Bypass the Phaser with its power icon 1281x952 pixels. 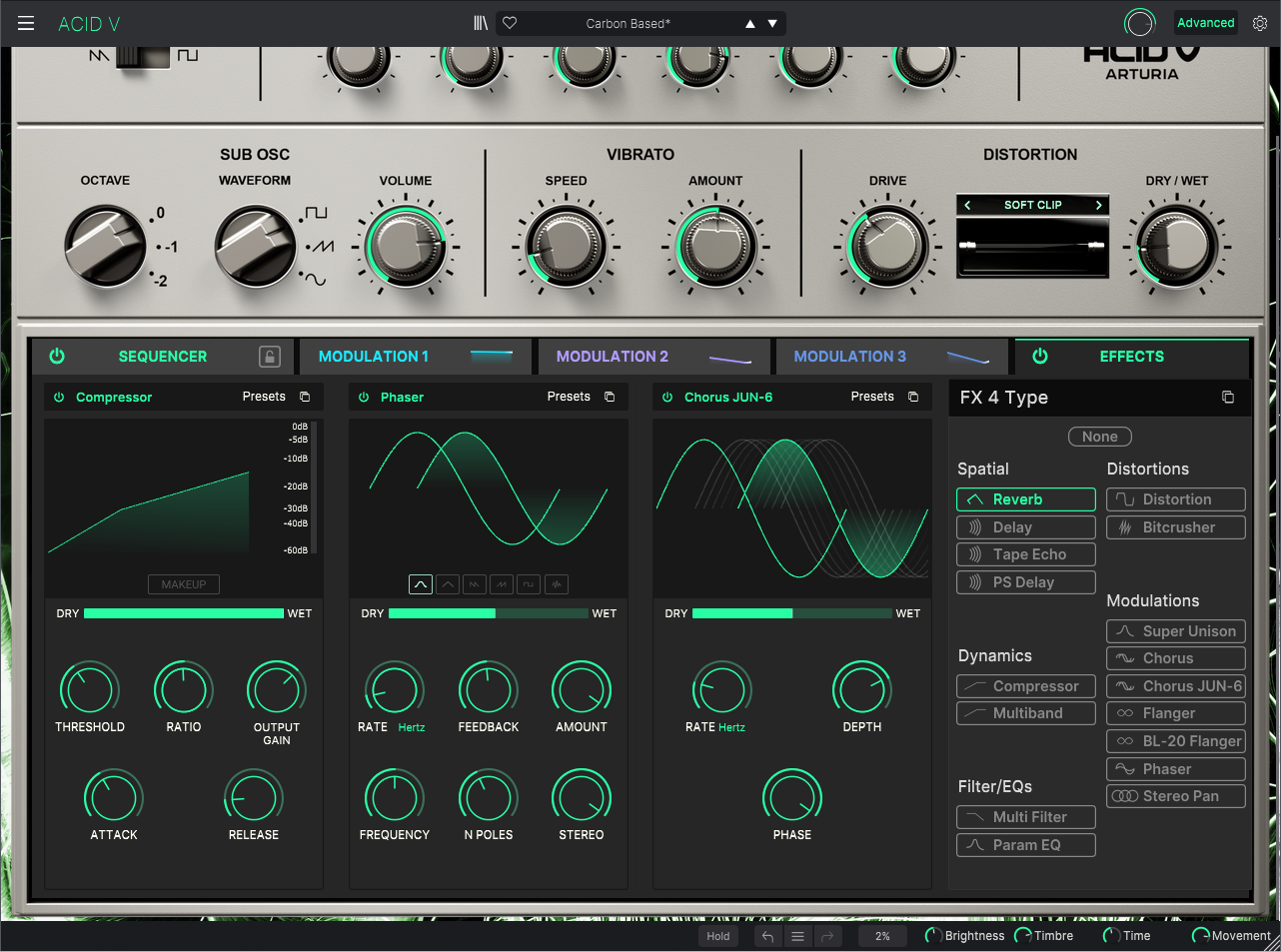(364, 397)
